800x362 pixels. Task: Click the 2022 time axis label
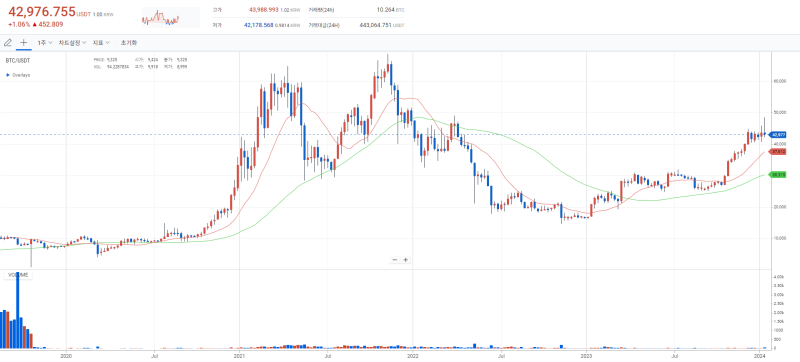tap(413, 356)
